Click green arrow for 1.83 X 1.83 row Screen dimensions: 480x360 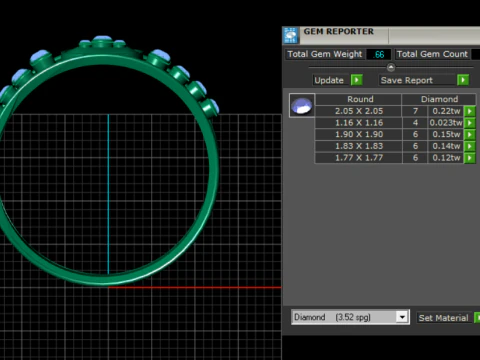(470, 146)
